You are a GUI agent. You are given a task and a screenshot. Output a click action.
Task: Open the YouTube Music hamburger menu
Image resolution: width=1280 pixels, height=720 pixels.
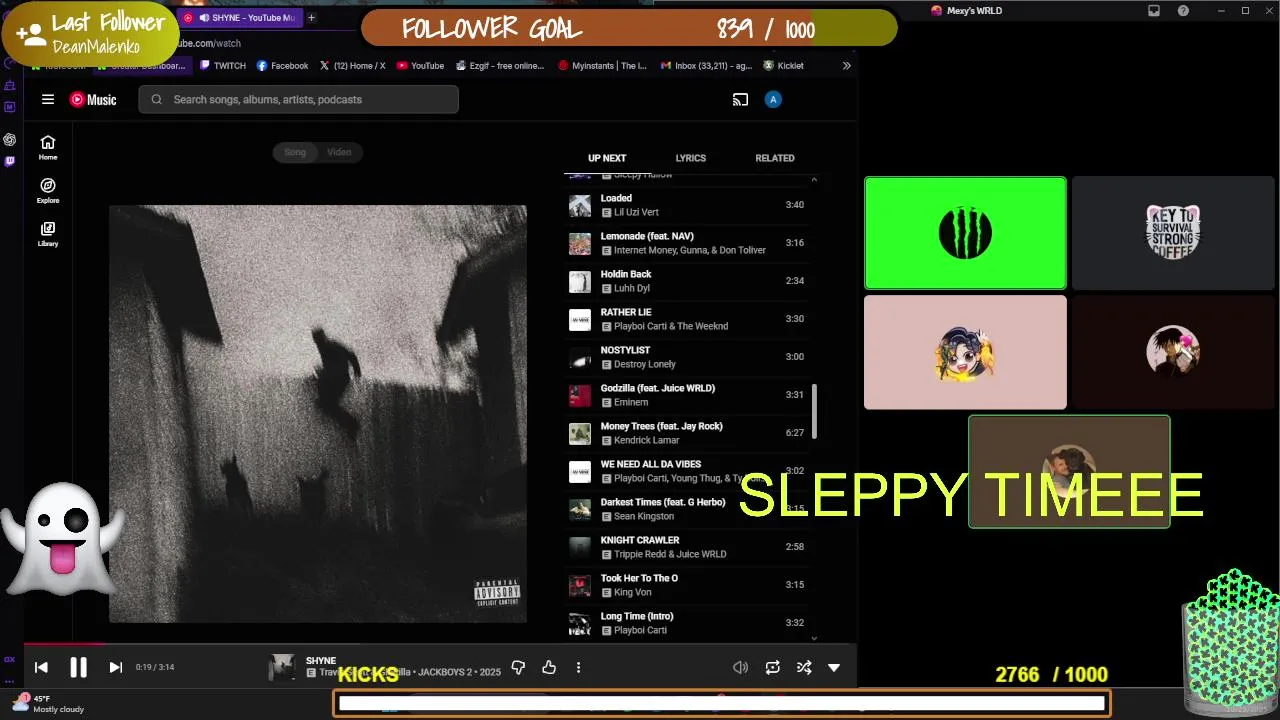(47, 99)
